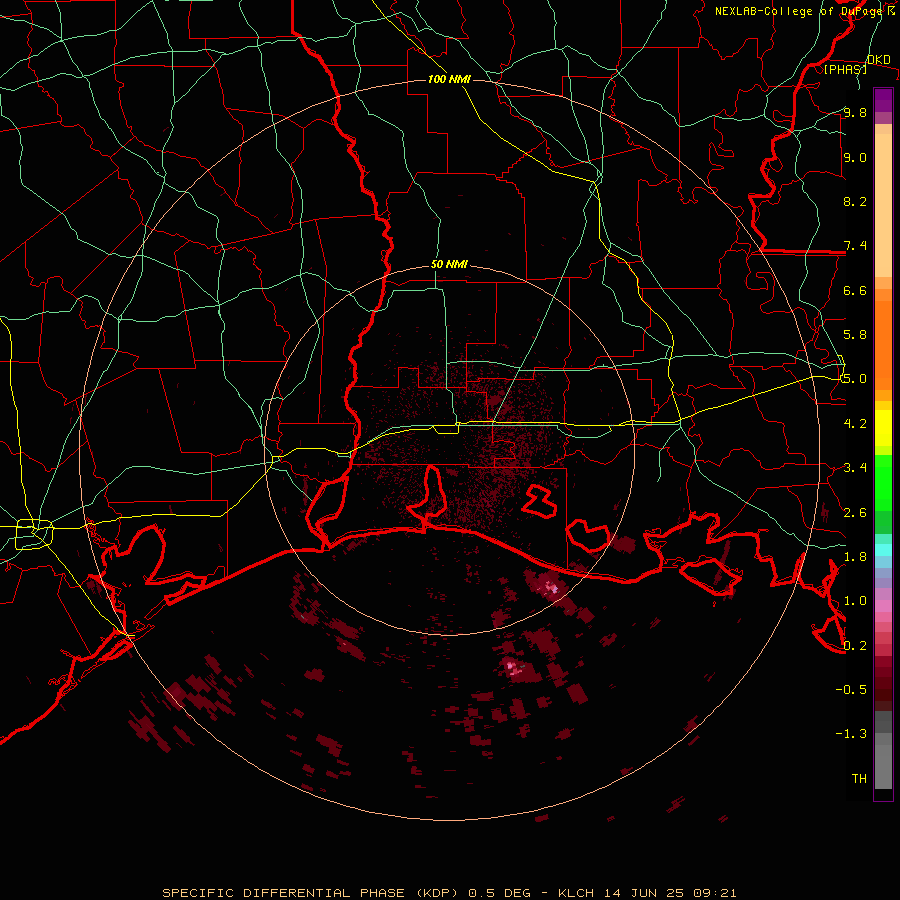The width and height of the screenshot is (900, 900).
Task: Click the 50 NMI range ring label
Action: point(449,265)
